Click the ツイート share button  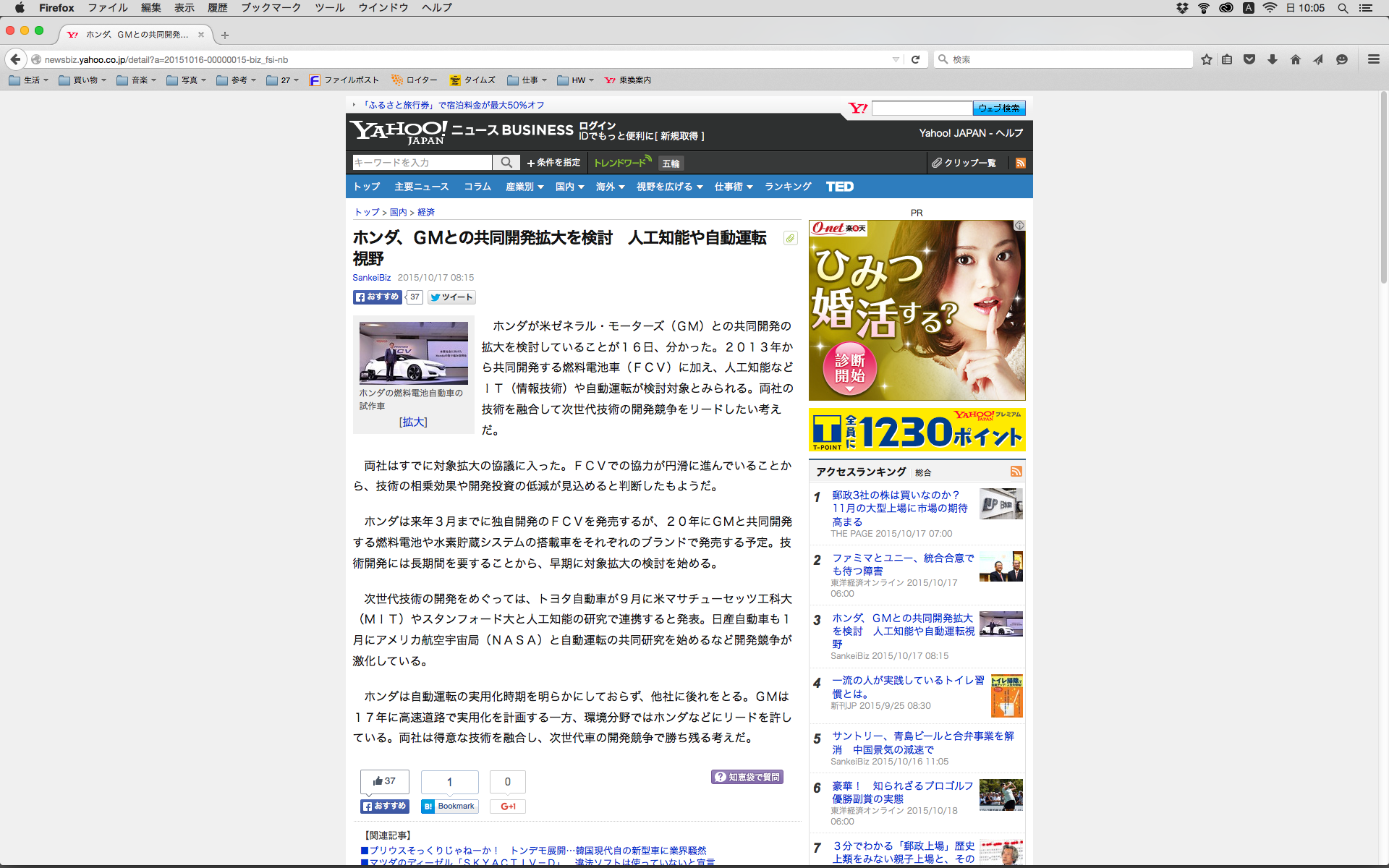451,297
